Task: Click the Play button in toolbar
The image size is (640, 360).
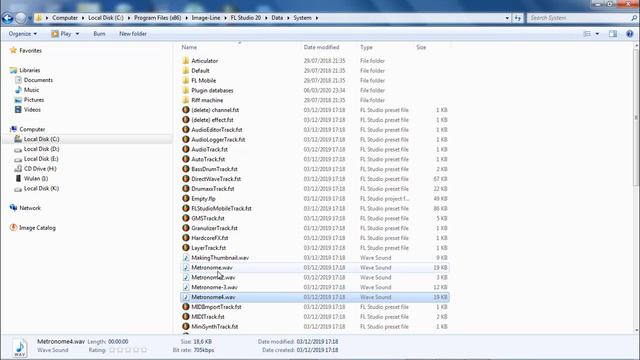Action: coord(61,34)
